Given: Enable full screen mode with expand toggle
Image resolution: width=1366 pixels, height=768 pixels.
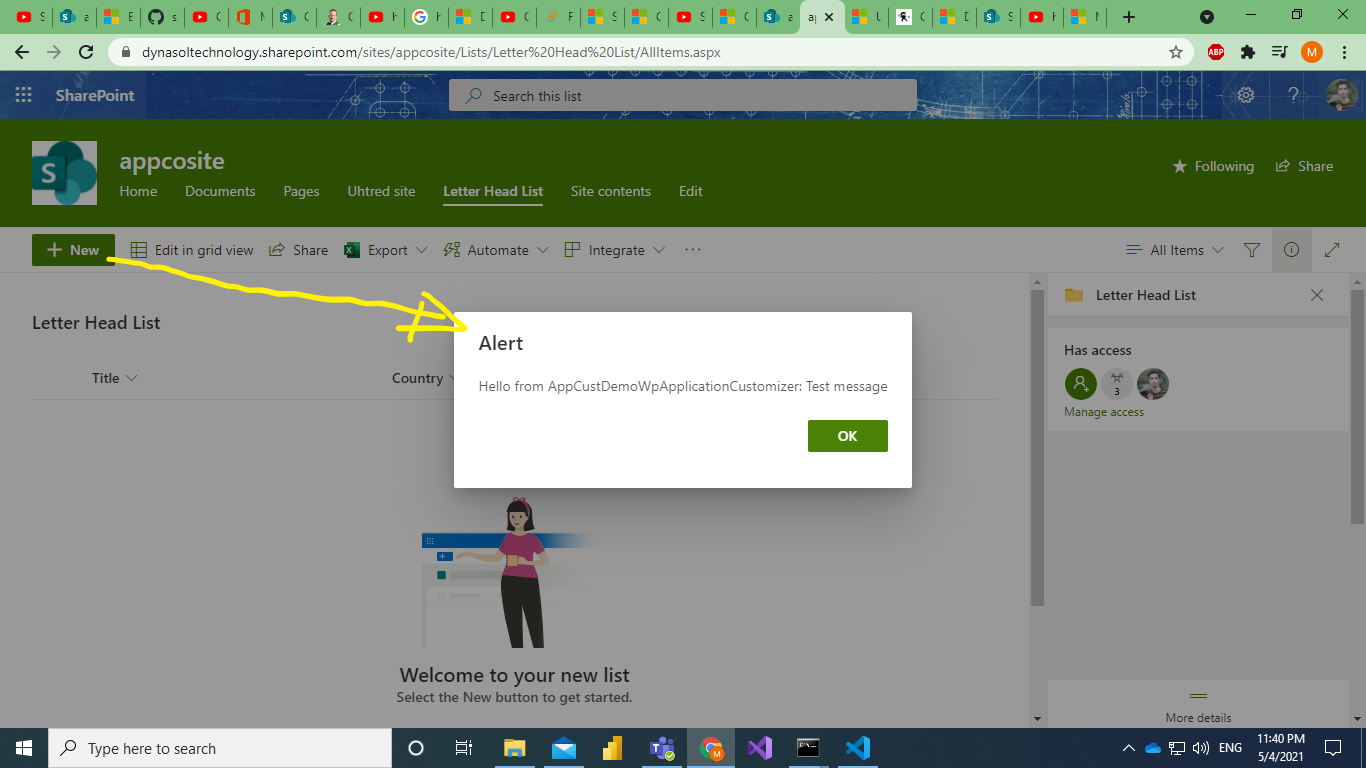Looking at the screenshot, I should (1332, 249).
